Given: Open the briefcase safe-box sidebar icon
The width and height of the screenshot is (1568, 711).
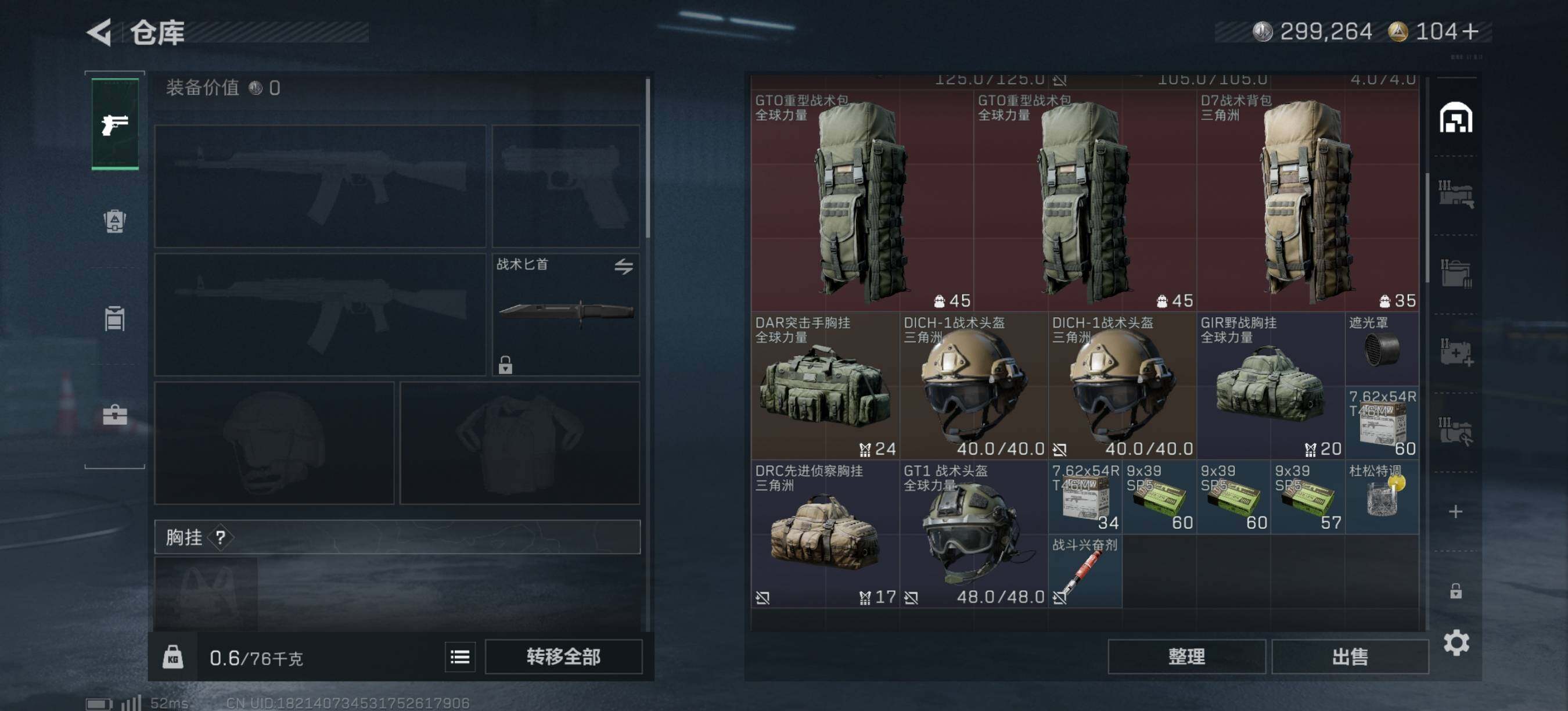Looking at the screenshot, I should [x=114, y=415].
